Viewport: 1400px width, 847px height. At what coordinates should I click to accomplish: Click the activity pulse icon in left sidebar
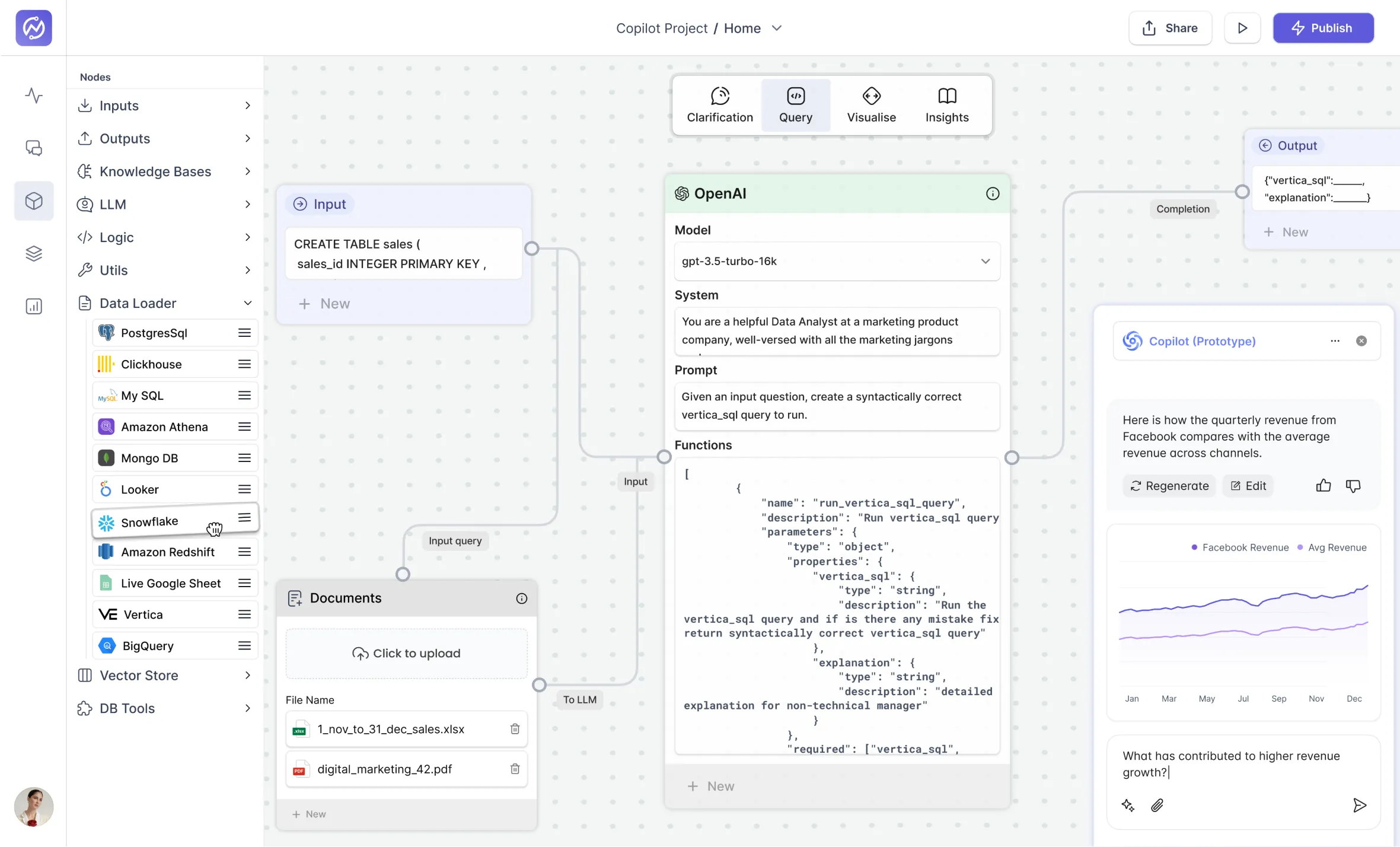coord(34,95)
